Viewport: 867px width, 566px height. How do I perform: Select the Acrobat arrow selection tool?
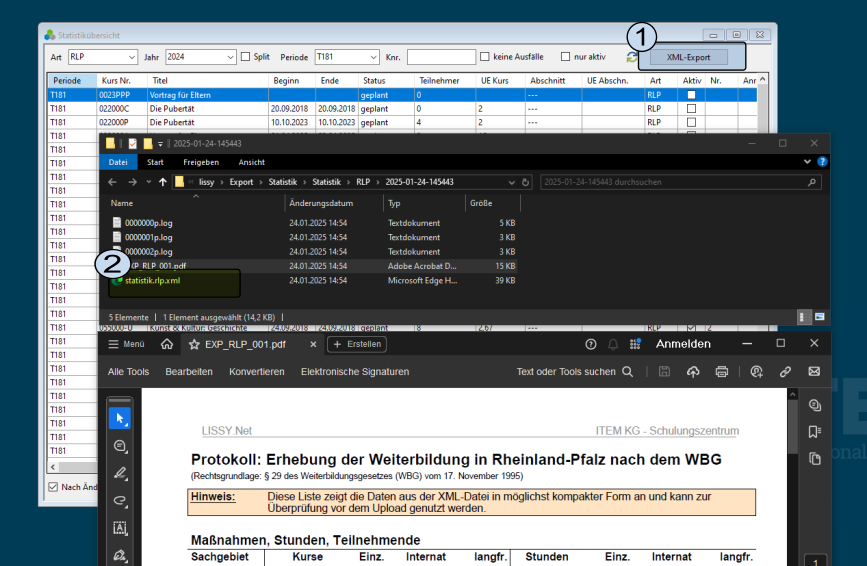point(120,418)
